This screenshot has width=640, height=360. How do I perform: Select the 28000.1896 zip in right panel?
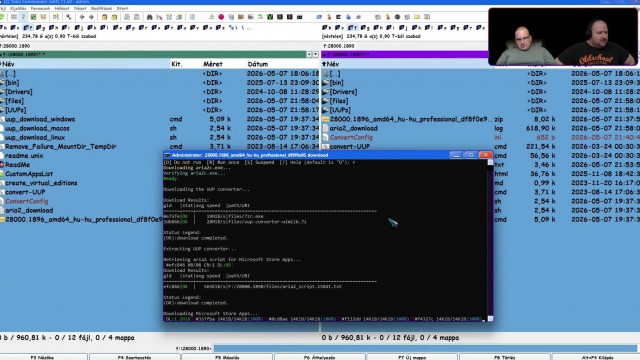tap(408, 119)
